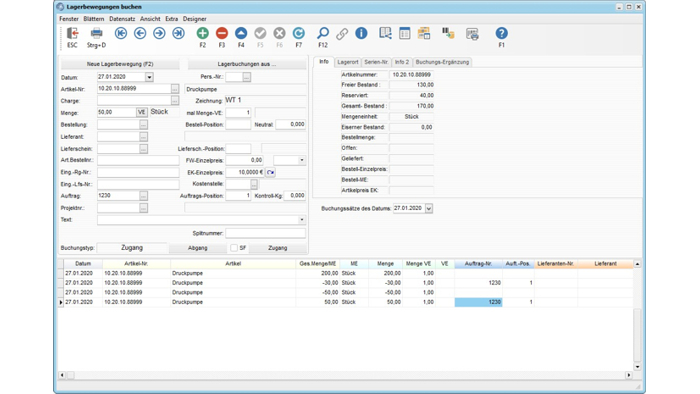
Task: Open search with F12 magnifier
Action: pyautogui.click(x=323, y=33)
